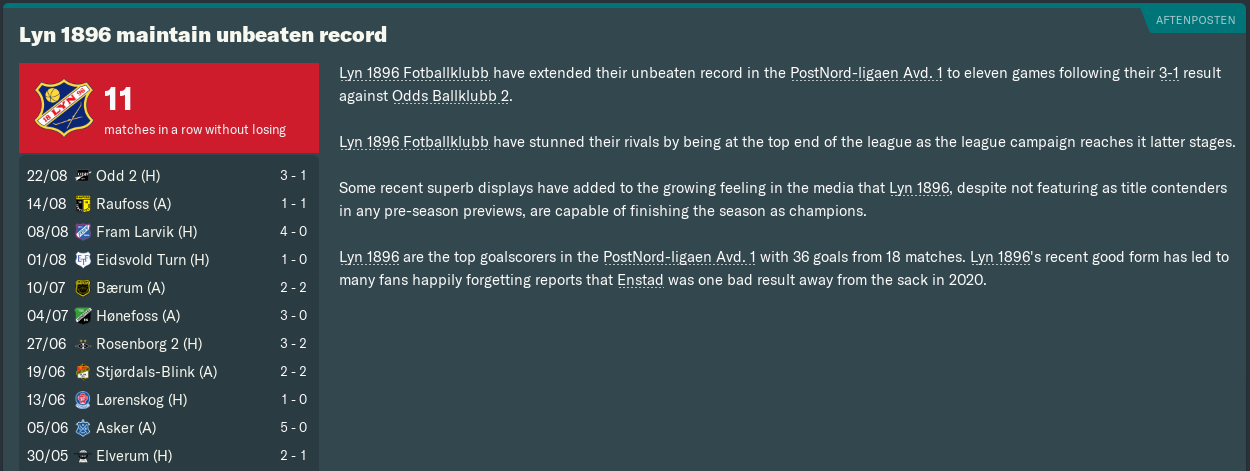Open first PostNord-ligaen Avd. 1 link

point(866,73)
